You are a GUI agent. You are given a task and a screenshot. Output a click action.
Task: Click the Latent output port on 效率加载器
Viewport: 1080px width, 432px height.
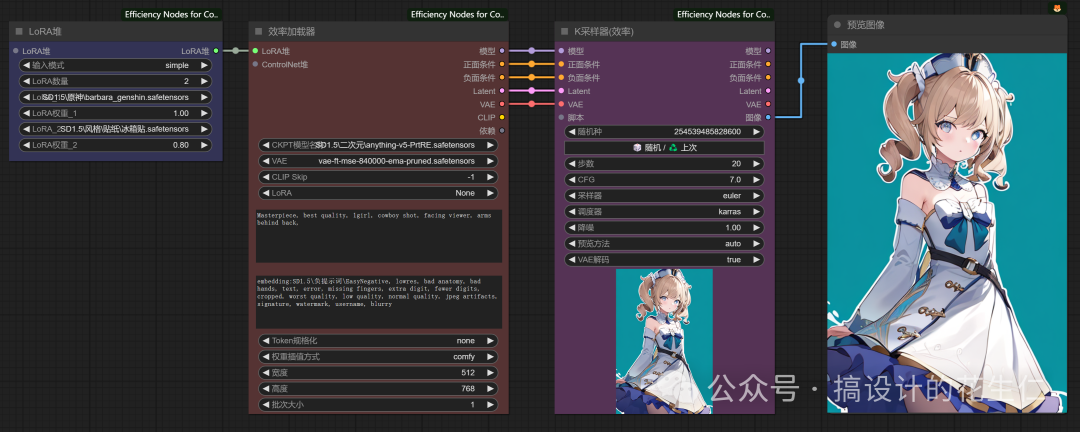click(502, 90)
